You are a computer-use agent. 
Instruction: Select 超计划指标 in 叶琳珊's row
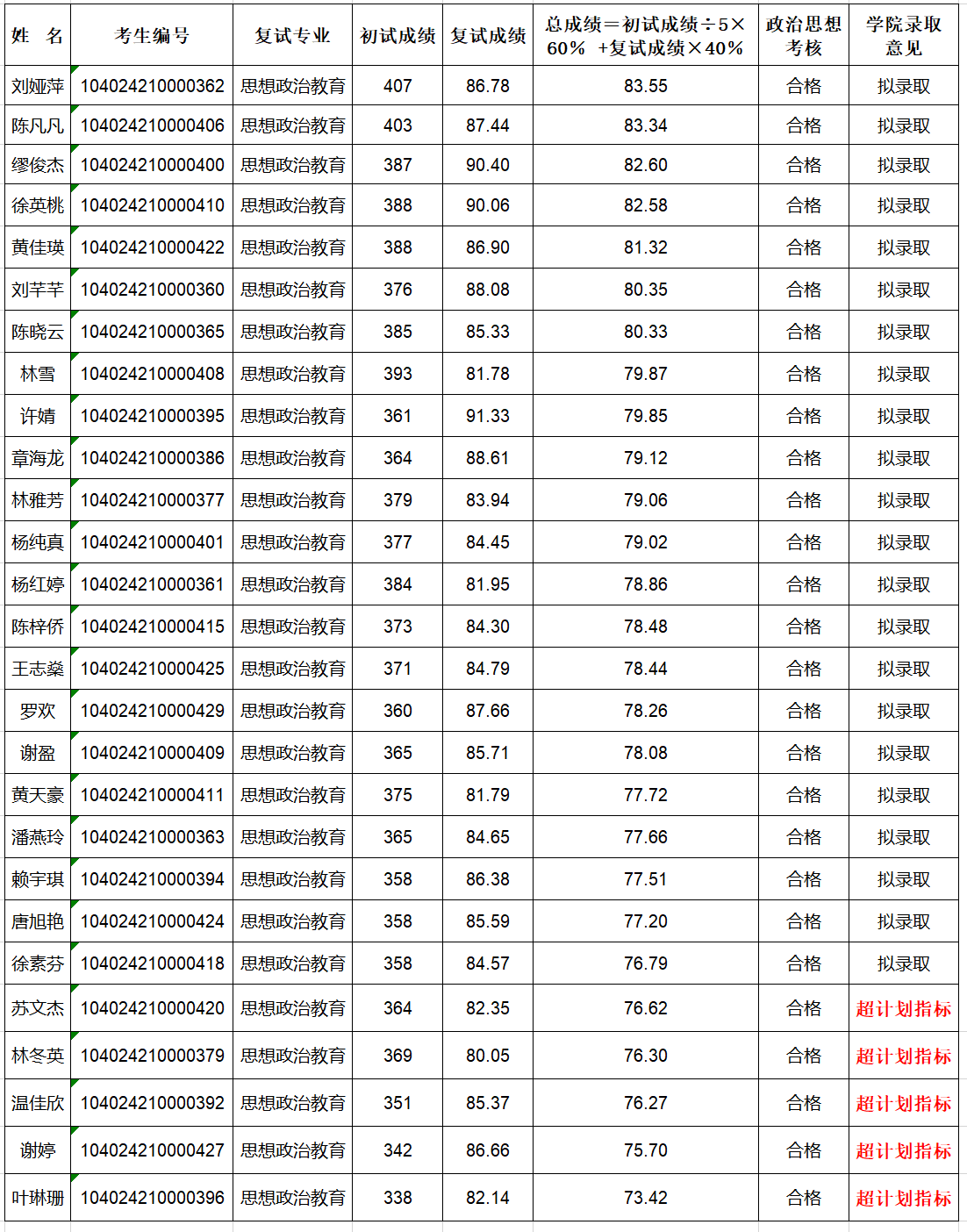pos(903,1198)
